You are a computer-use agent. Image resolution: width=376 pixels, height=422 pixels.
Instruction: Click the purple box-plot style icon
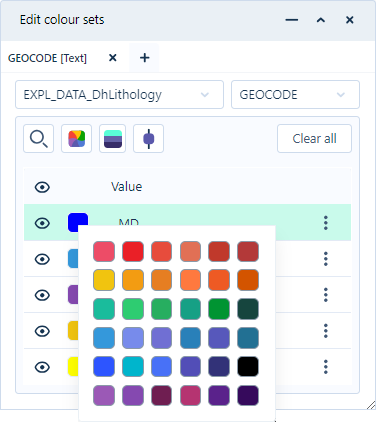pos(148,139)
